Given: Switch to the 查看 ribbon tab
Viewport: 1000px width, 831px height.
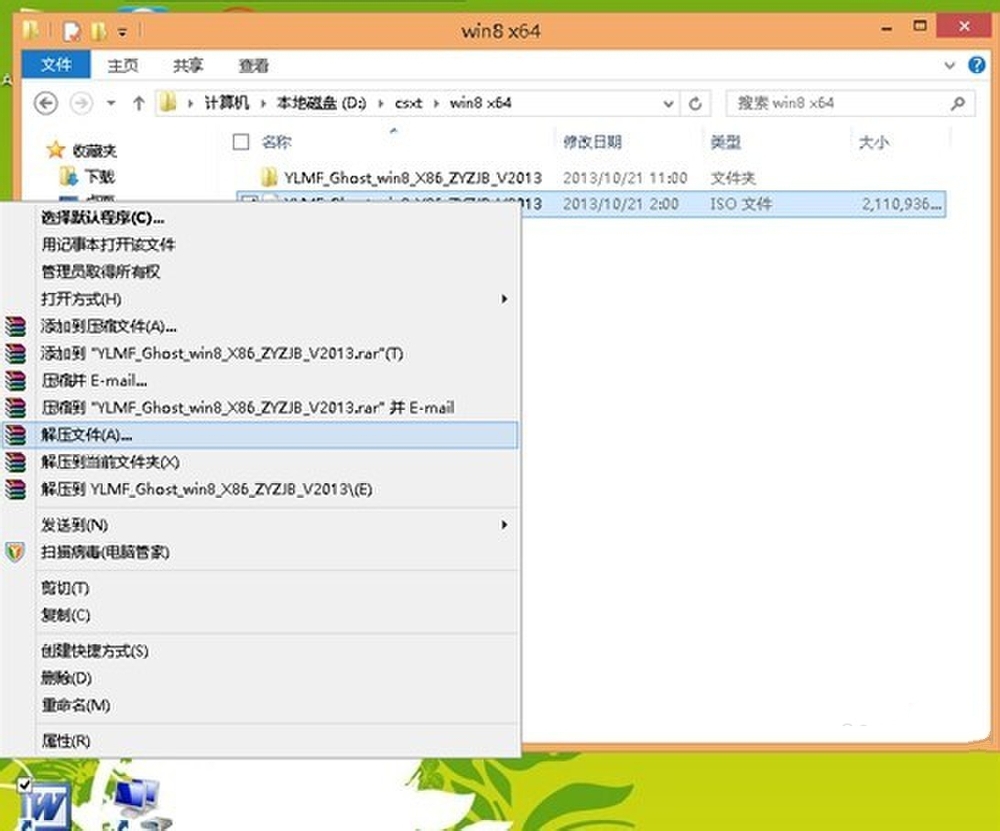Looking at the screenshot, I should pyautogui.click(x=253, y=65).
